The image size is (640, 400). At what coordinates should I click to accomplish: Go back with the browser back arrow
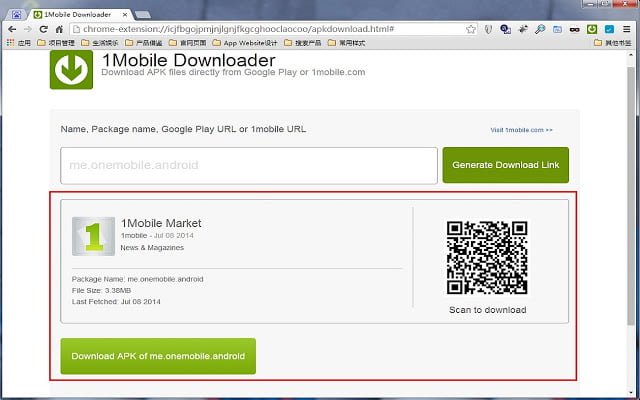[x=12, y=29]
